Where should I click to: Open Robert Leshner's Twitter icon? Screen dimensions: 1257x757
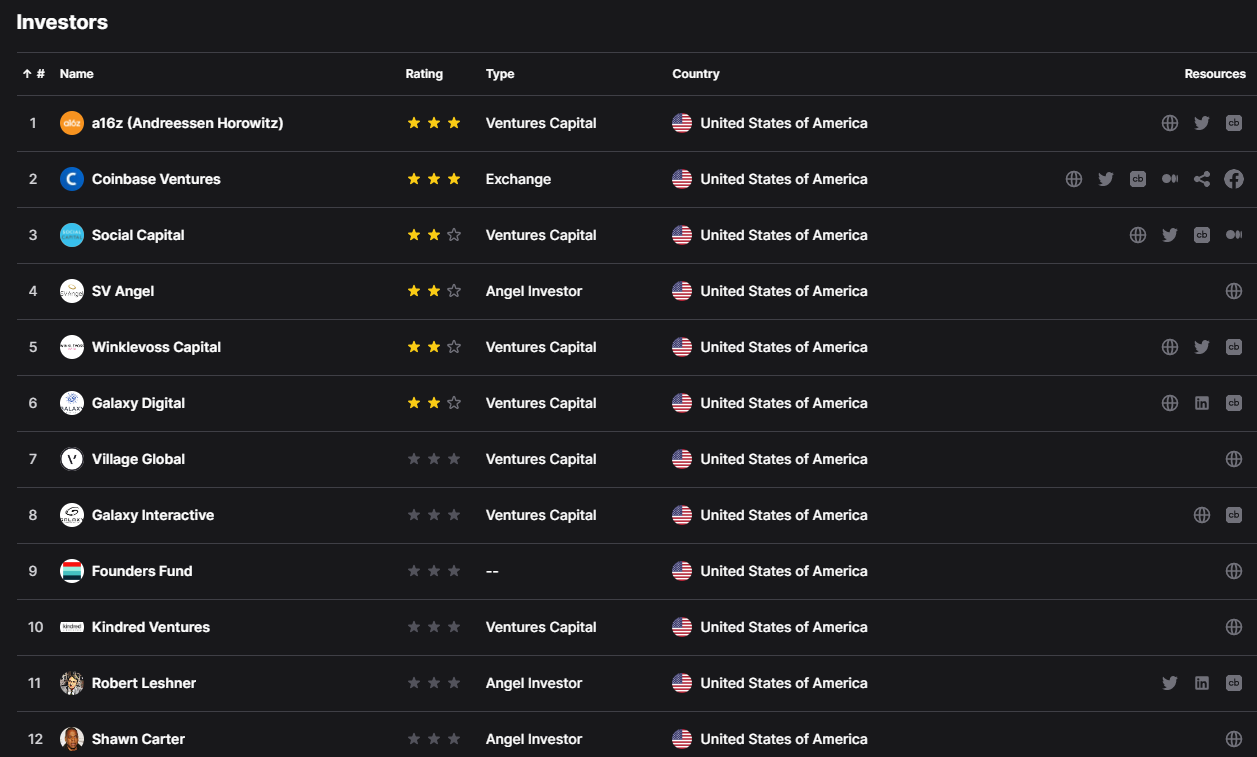point(1170,683)
